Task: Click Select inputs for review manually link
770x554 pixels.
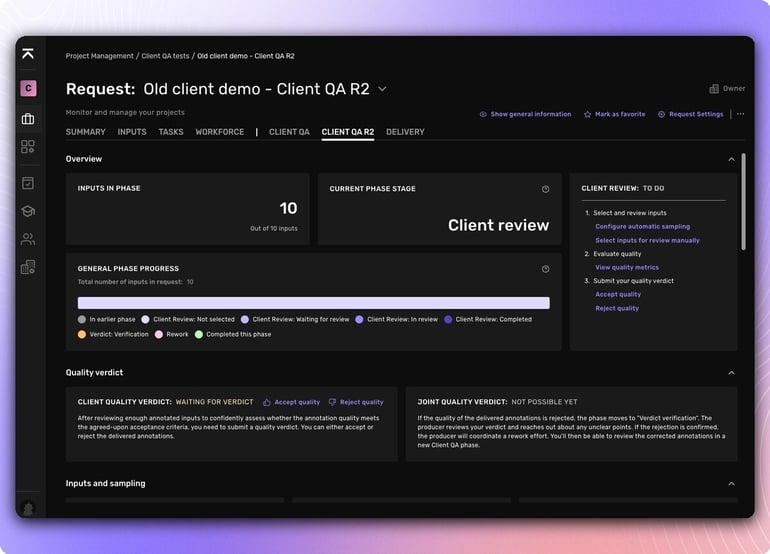Action: click(x=647, y=241)
